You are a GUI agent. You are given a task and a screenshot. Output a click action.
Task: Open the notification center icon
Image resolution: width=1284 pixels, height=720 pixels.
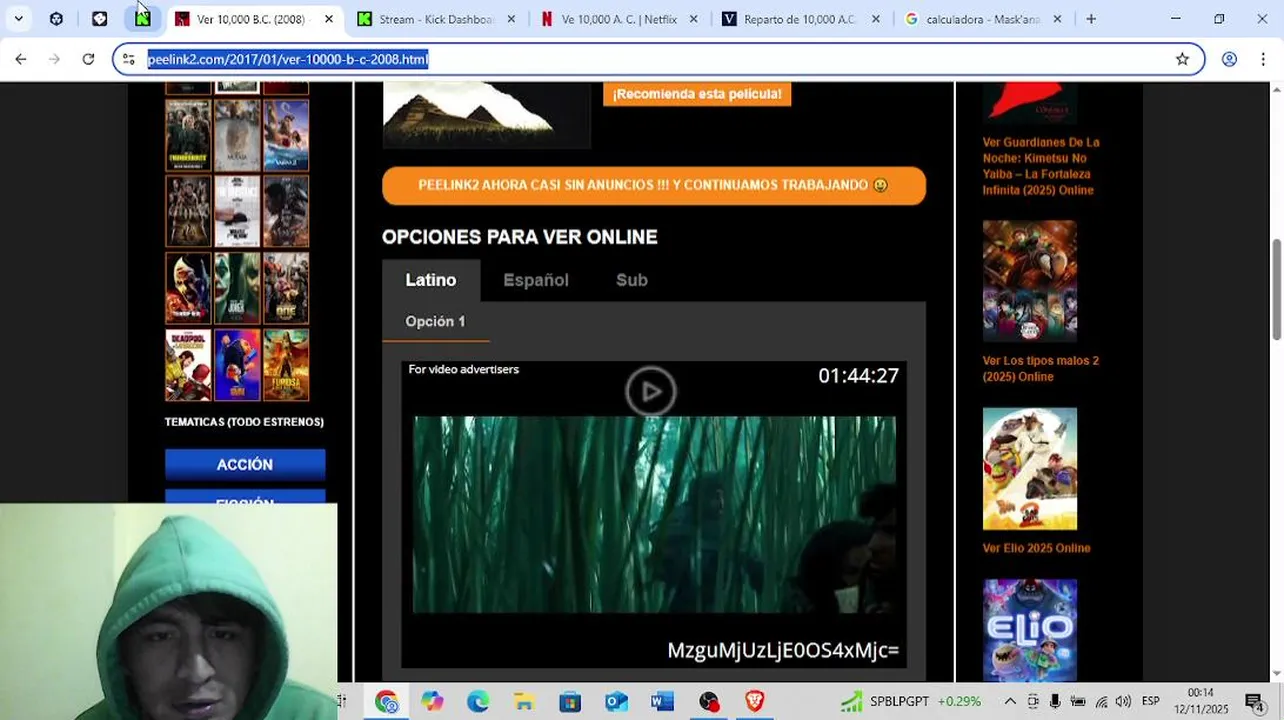(1254, 701)
